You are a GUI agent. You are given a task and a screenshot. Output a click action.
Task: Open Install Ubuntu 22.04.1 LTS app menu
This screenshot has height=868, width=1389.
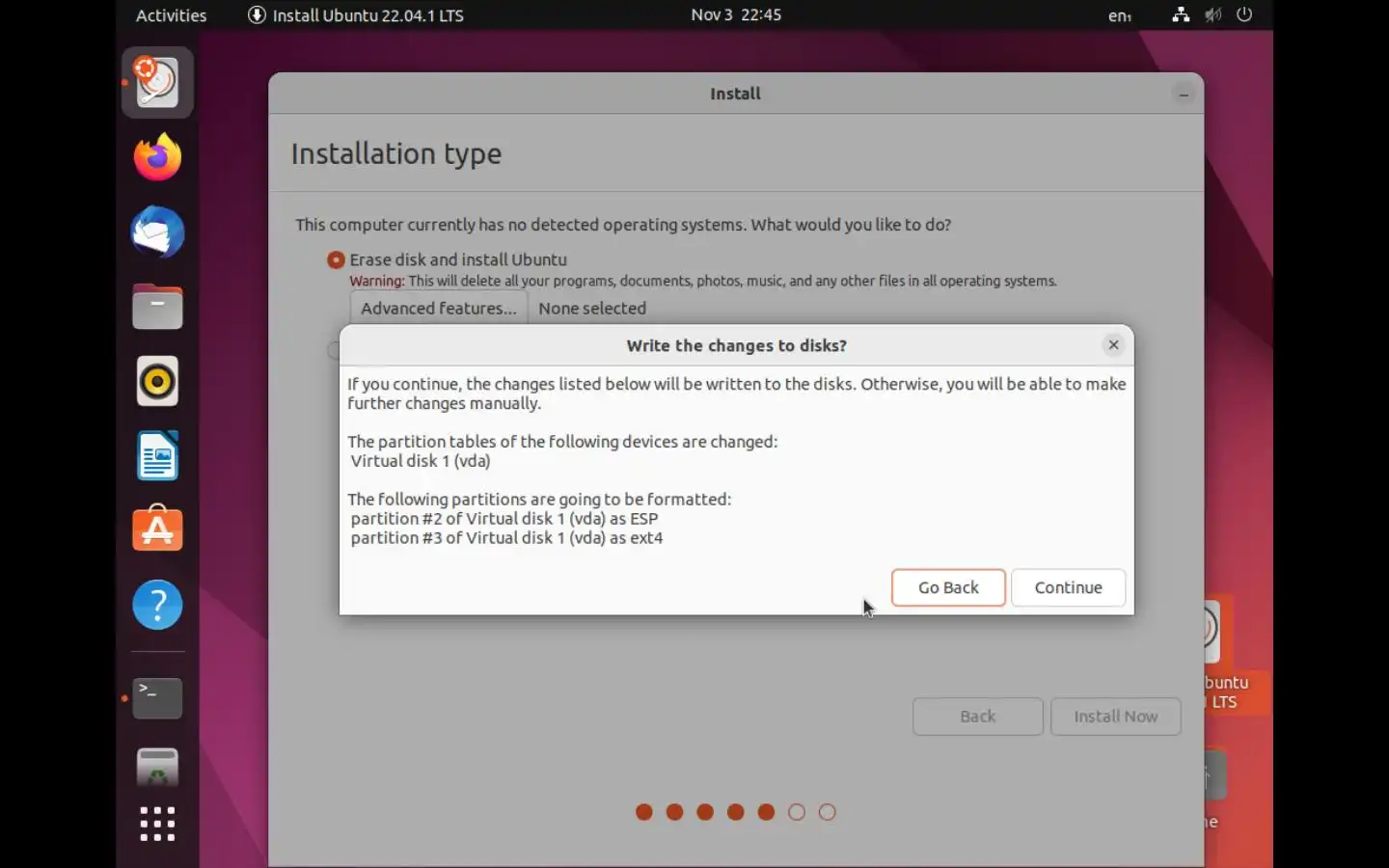click(356, 15)
